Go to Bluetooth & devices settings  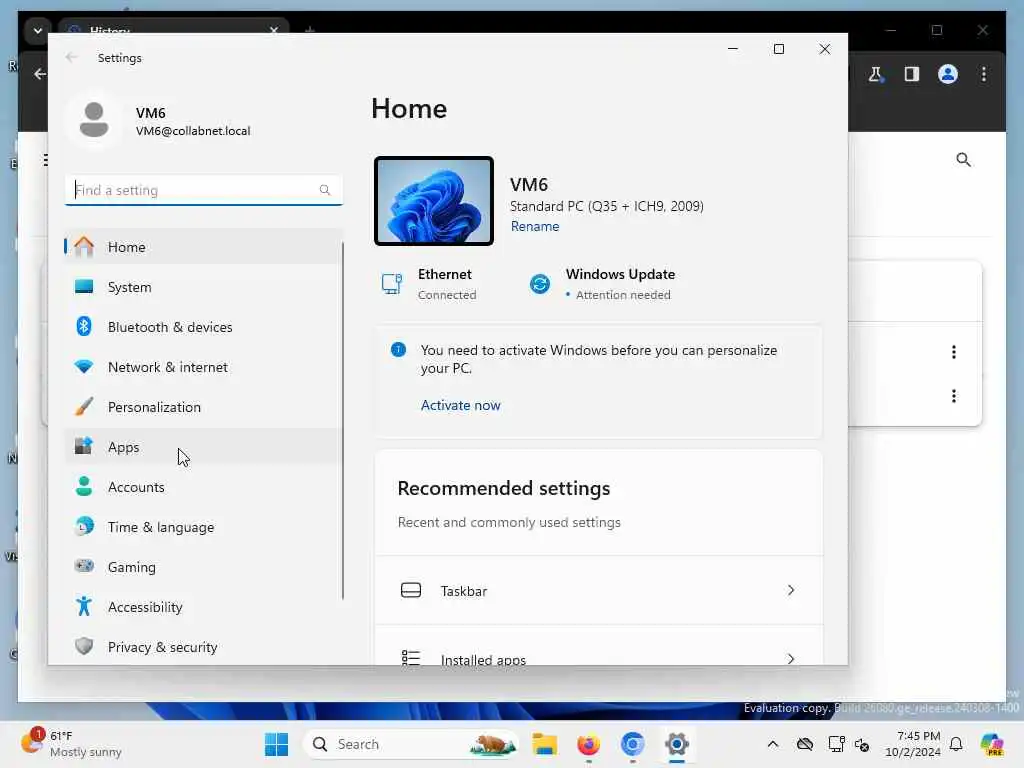(x=203, y=327)
